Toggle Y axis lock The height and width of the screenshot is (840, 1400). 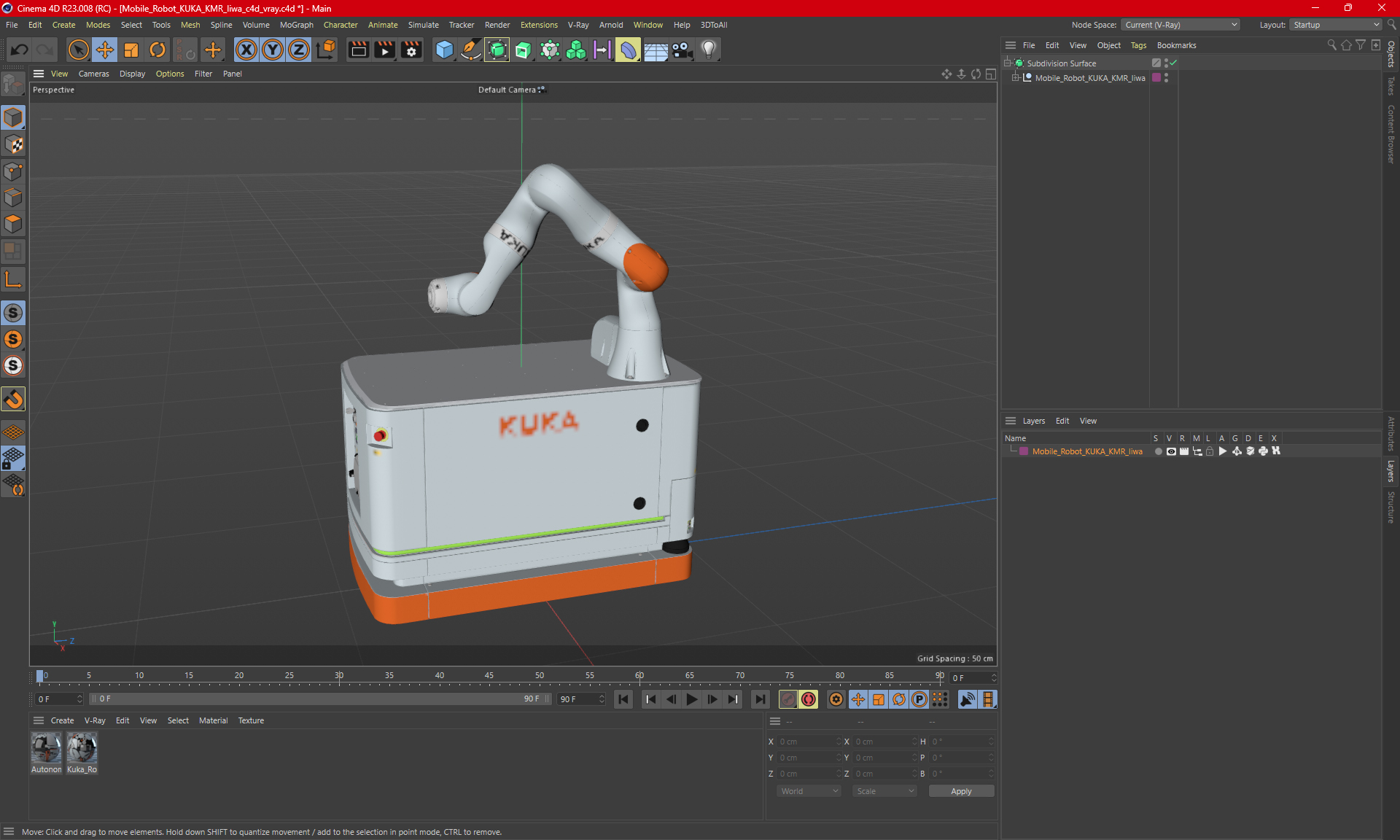273,50
